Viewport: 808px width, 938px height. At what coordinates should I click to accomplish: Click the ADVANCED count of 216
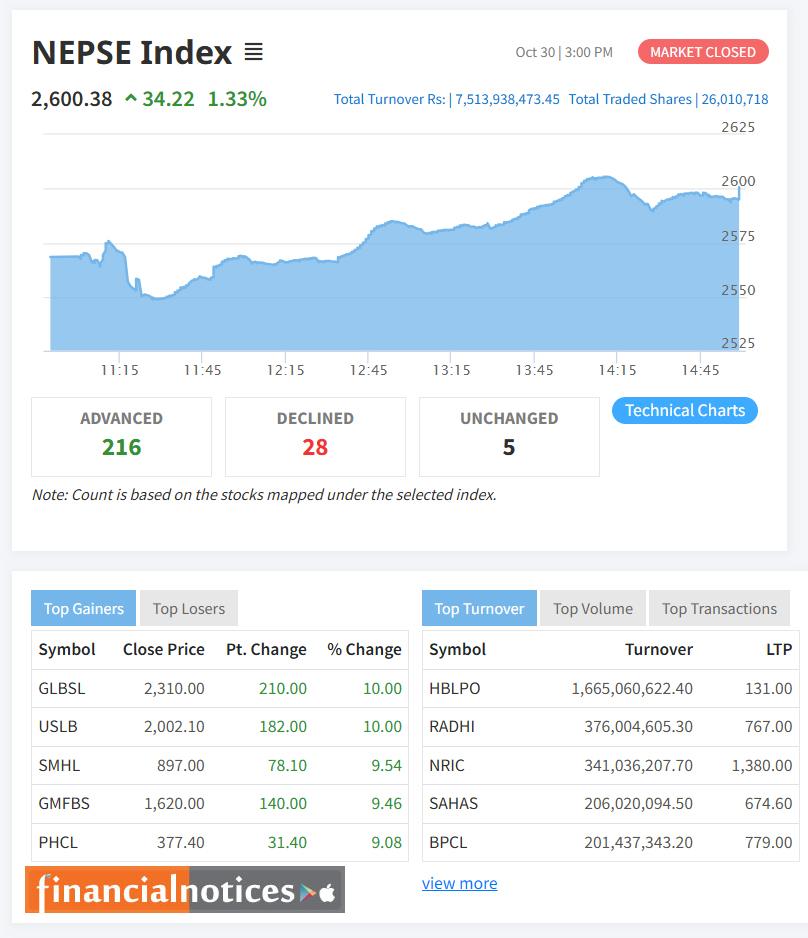pos(121,449)
